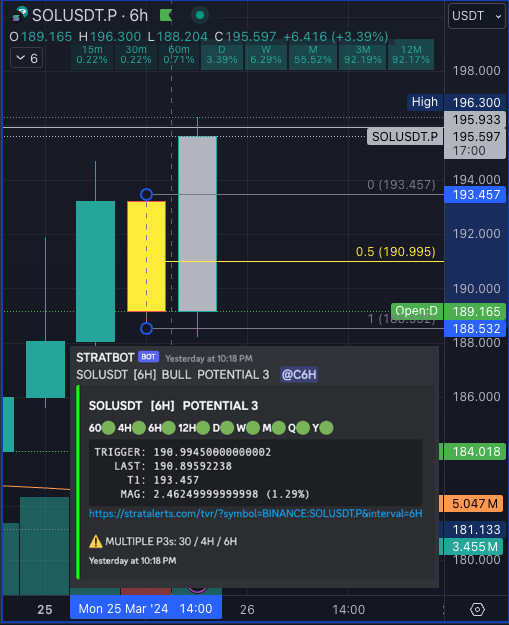
Task: Click the 196.300 high price tag
Action: click(476, 102)
